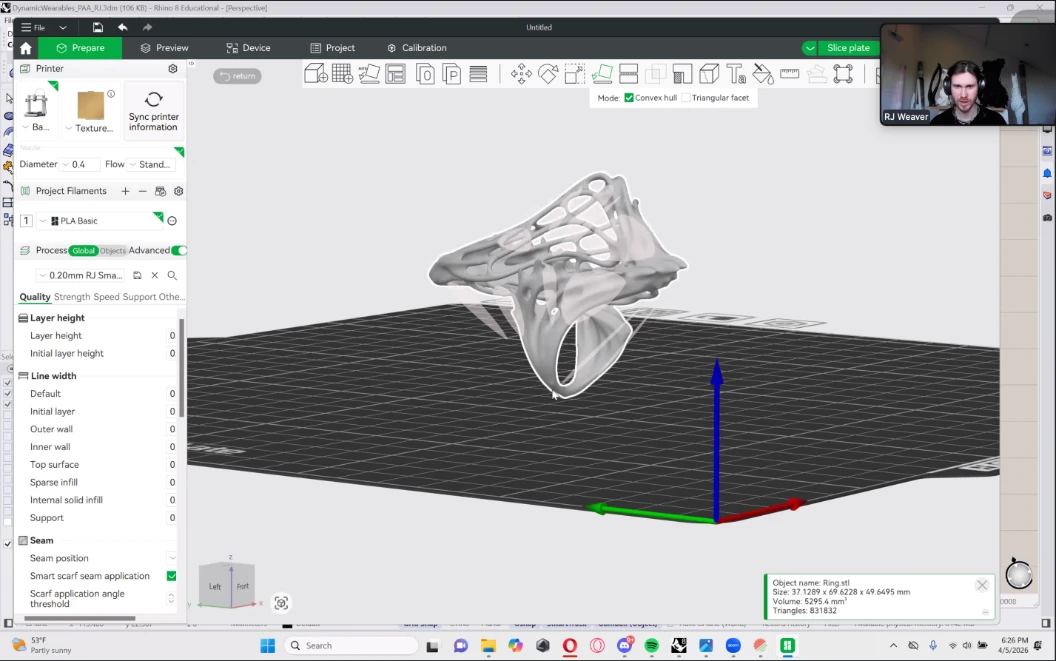Click the Add filament plus icon
The height and width of the screenshot is (661, 1056).
click(x=125, y=191)
